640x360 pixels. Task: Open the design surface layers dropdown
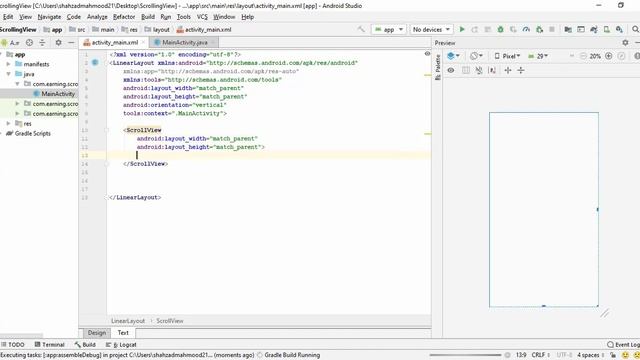453,56
